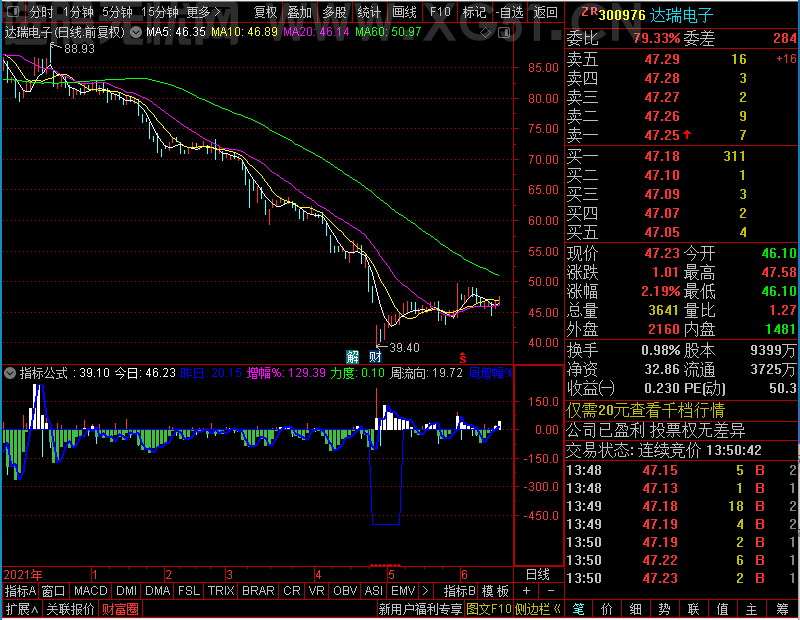Click the 返回 back button

[x=545, y=12]
